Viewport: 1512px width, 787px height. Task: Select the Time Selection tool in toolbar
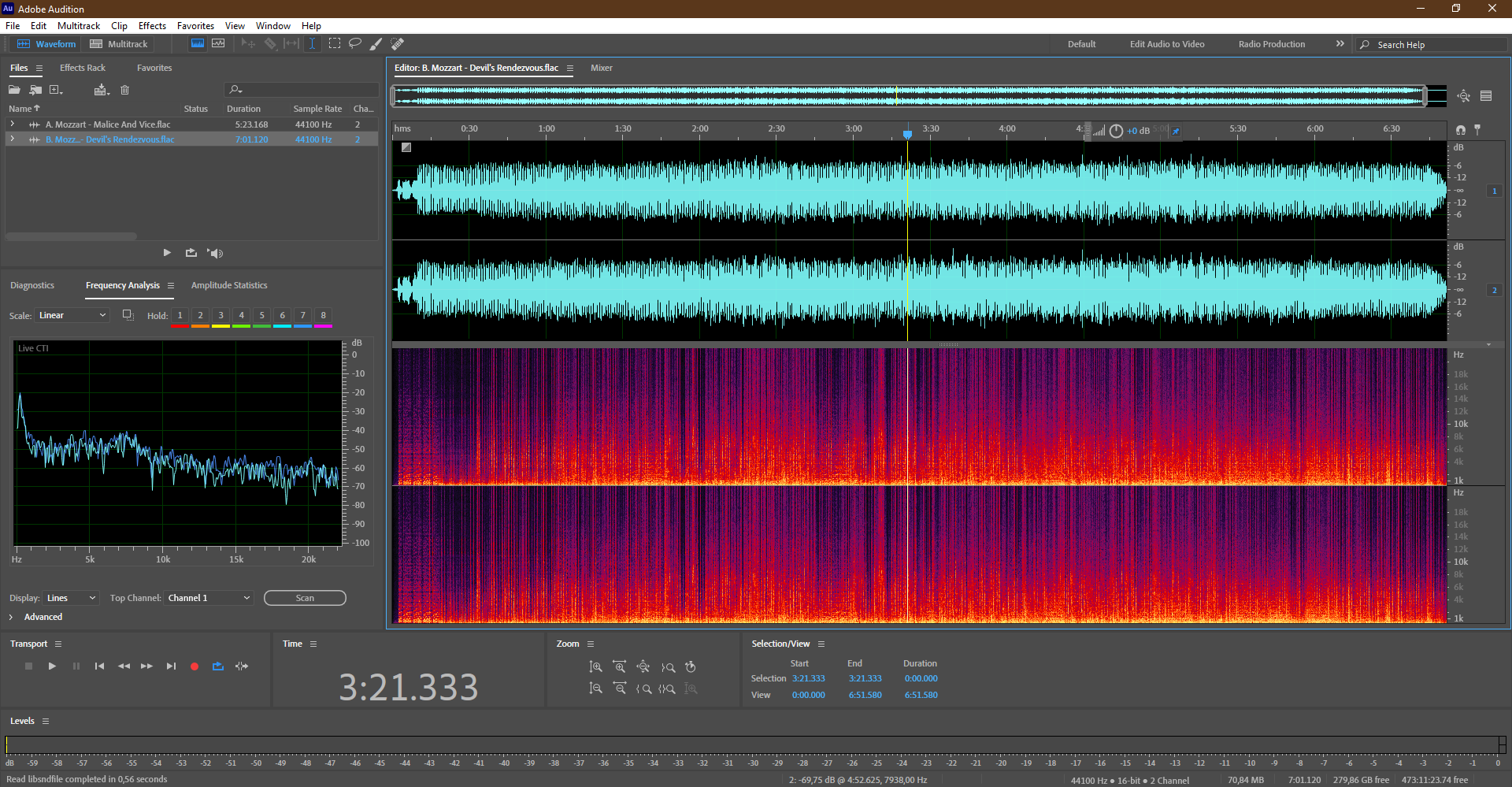click(x=312, y=44)
